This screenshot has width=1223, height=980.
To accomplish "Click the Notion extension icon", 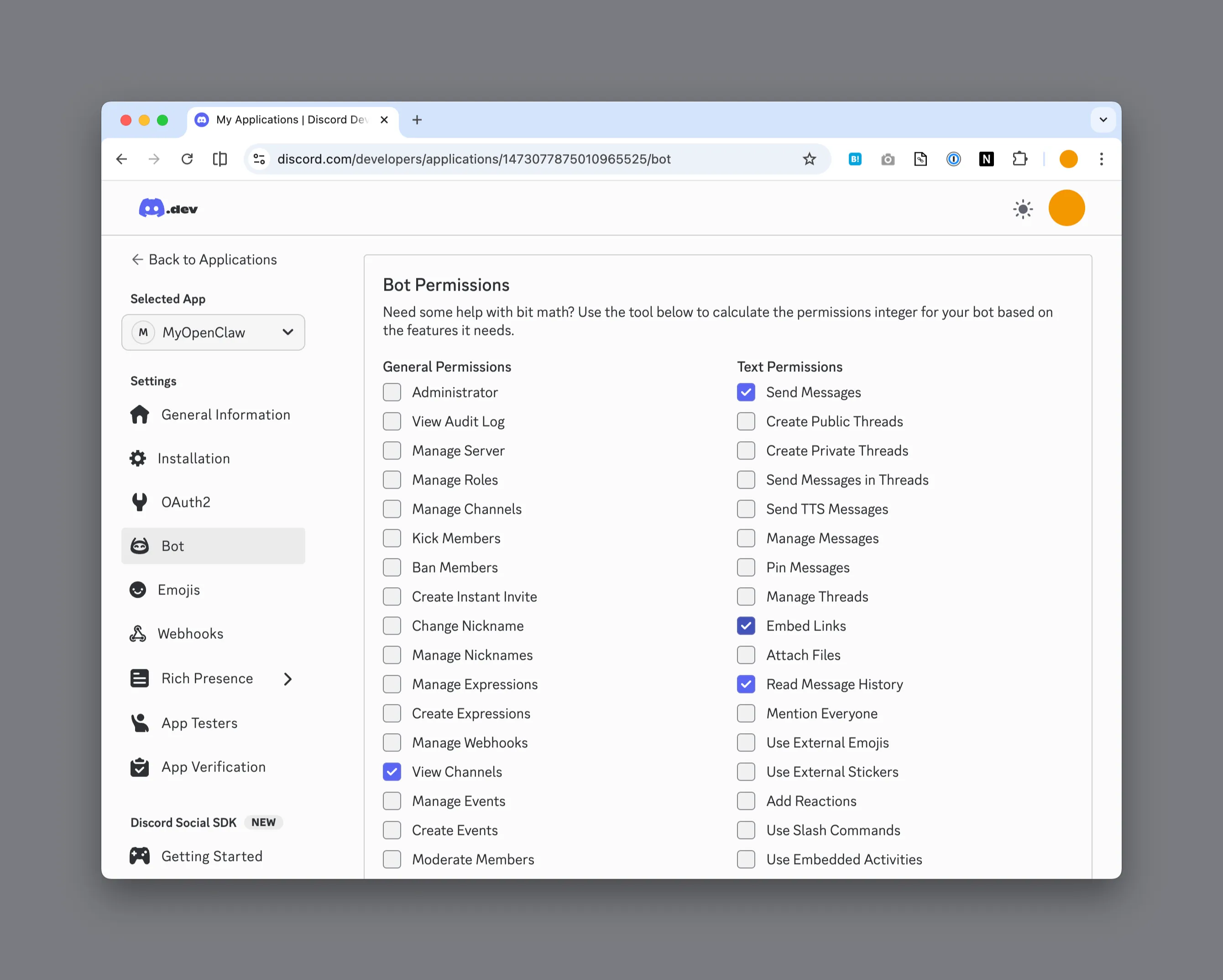I will [x=987, y=159].
